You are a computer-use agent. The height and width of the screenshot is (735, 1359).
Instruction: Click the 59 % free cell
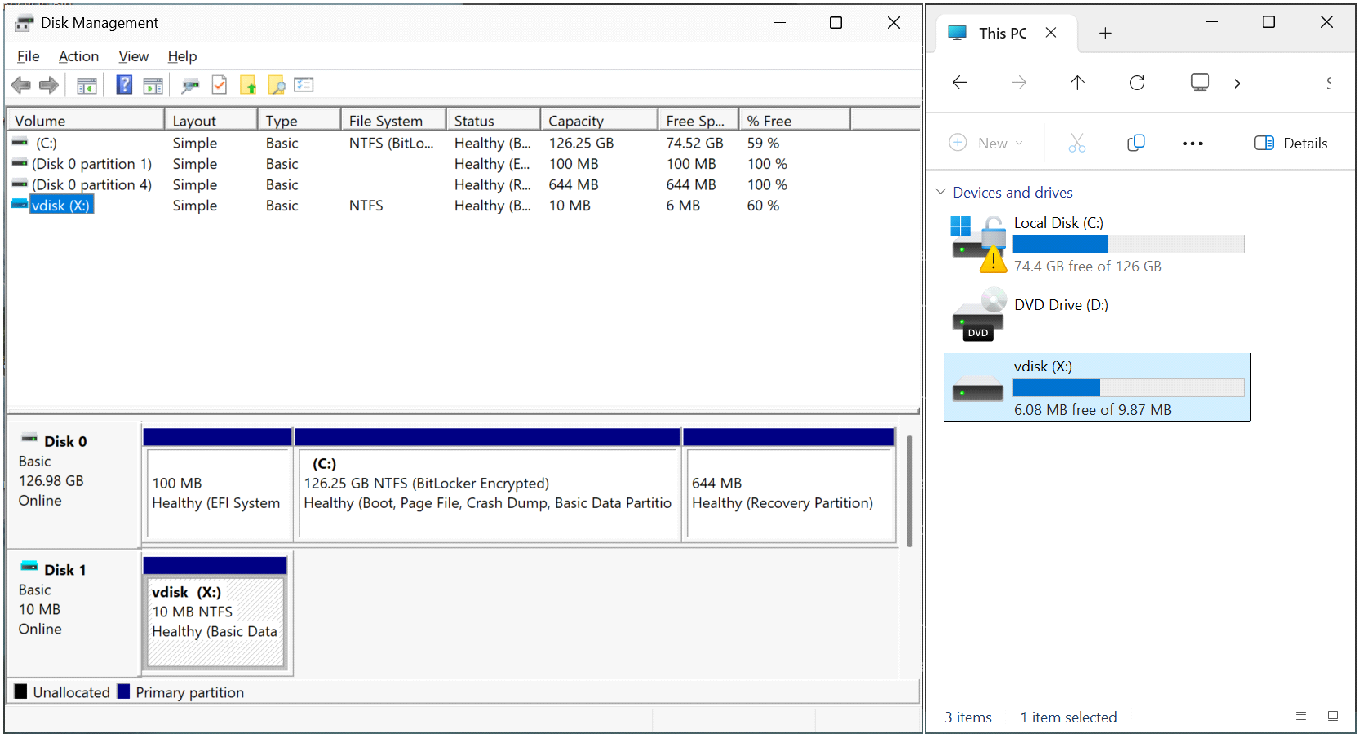tap(763, 143)
